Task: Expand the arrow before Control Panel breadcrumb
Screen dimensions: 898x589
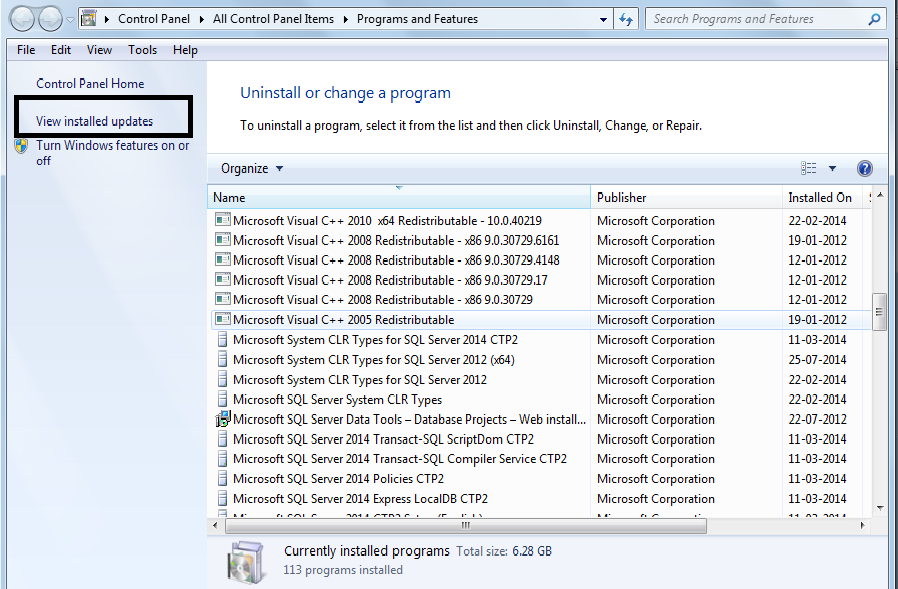Action: point(107,19)
